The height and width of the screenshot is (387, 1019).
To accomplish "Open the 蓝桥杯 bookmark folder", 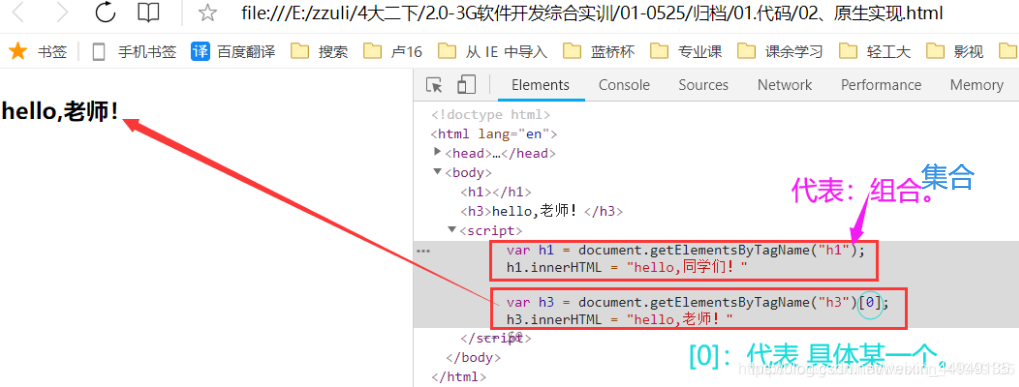I will click(599, 52).
